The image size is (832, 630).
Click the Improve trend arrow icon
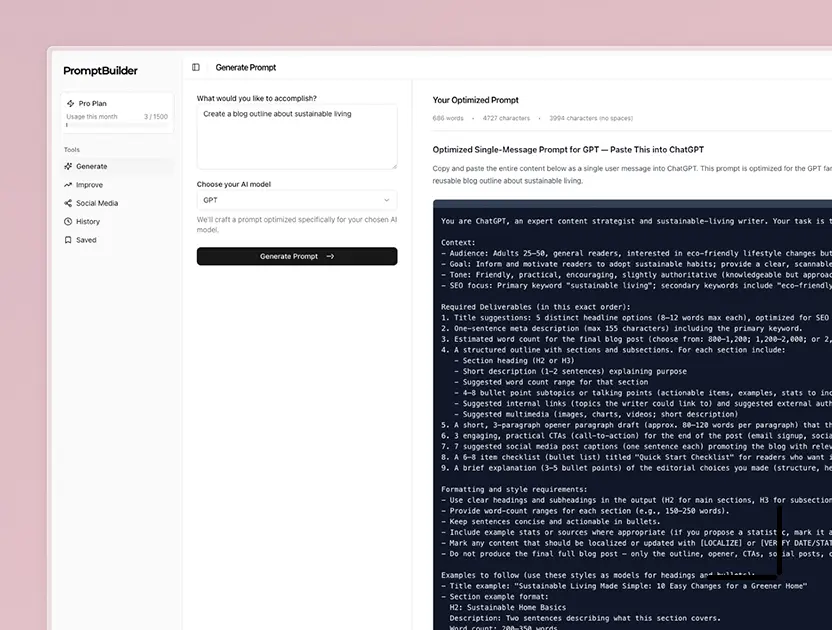point(68,185)
